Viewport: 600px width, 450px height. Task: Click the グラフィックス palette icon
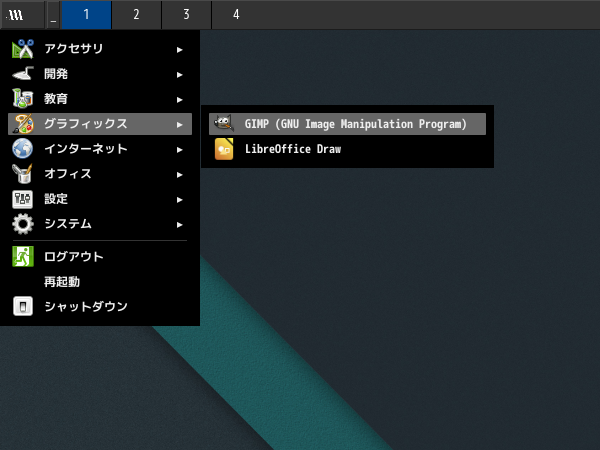(x=23, y=124)
